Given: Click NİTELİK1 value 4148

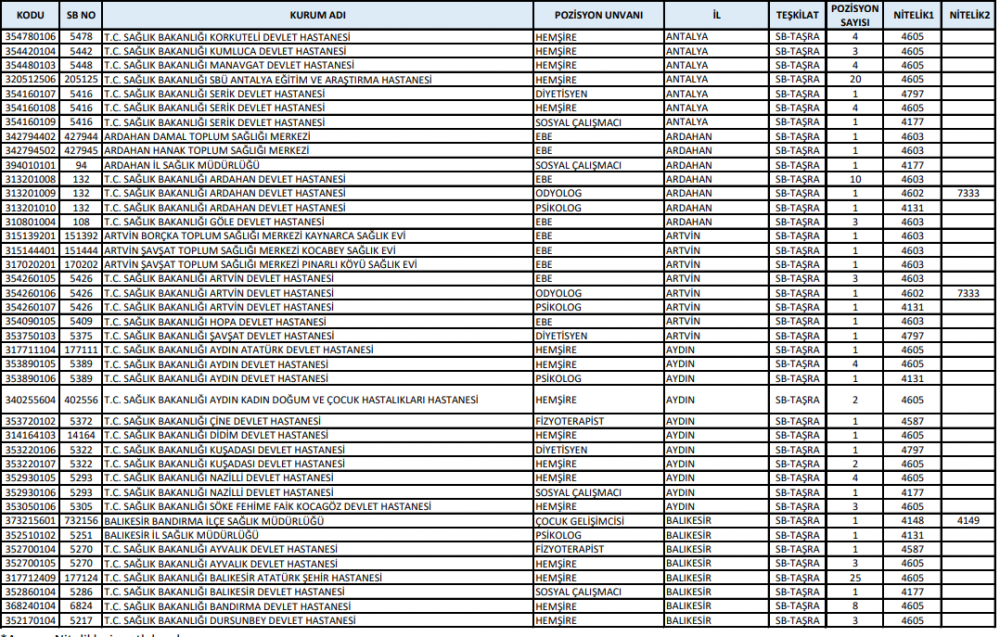Looking at the screenshot, I should [913, 521].
